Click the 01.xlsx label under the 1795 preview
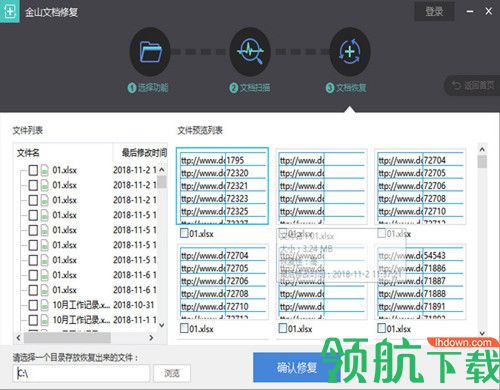The width and height of the screenshot is (500, 390). coord(201,234)
